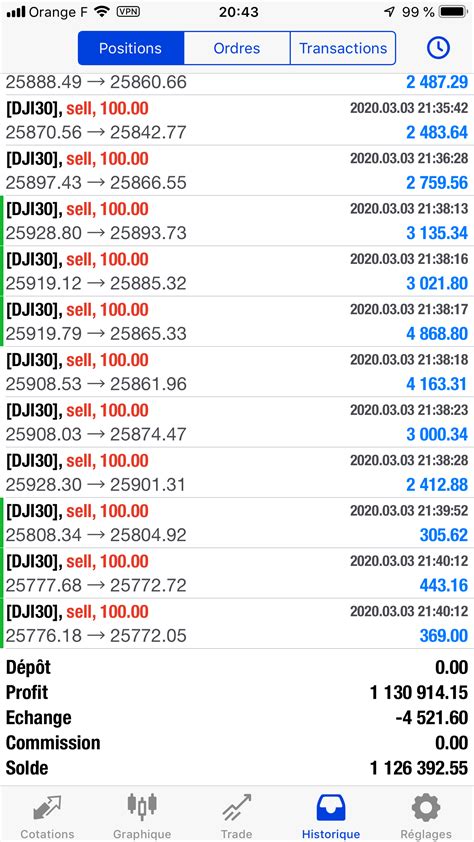
Task: Tap the 2 759.56 profit row
Action: (237, 170)
